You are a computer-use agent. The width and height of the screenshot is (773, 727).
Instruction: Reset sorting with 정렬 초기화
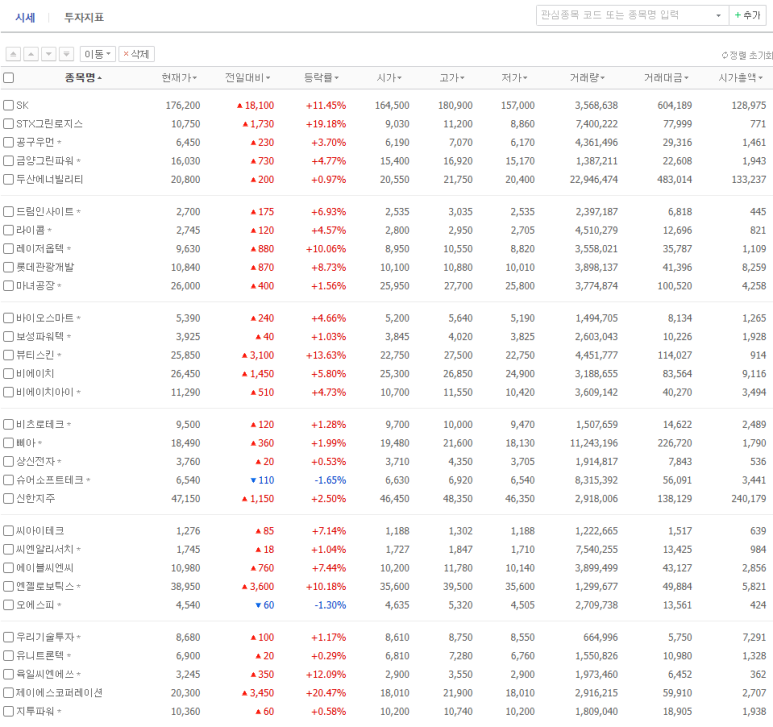pyautogui.click(x=747, y=55)
